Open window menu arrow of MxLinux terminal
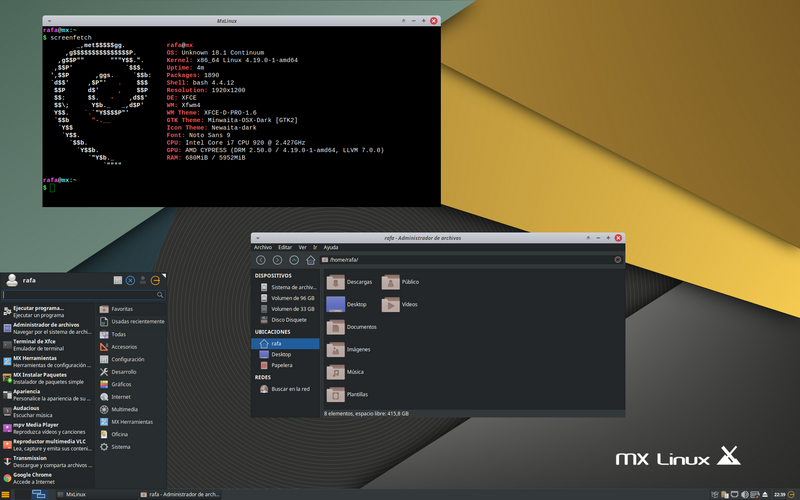 pyautogui.click(x=49, y=21)
